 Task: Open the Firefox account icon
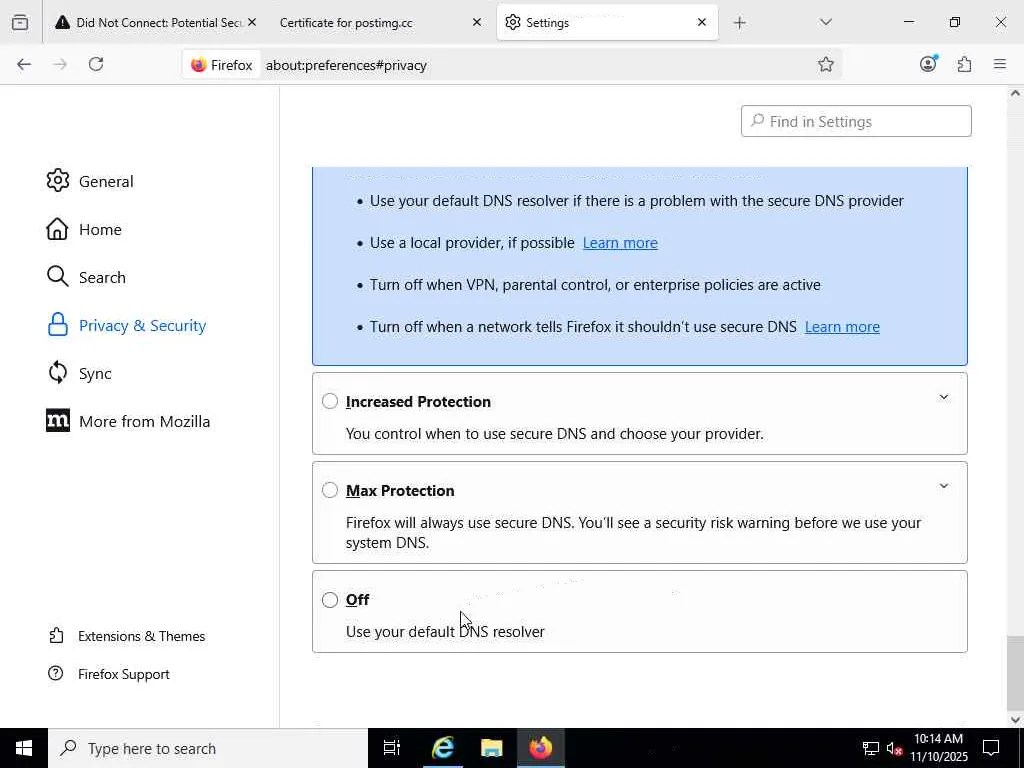pyautogui.click(x=928, y=64)
